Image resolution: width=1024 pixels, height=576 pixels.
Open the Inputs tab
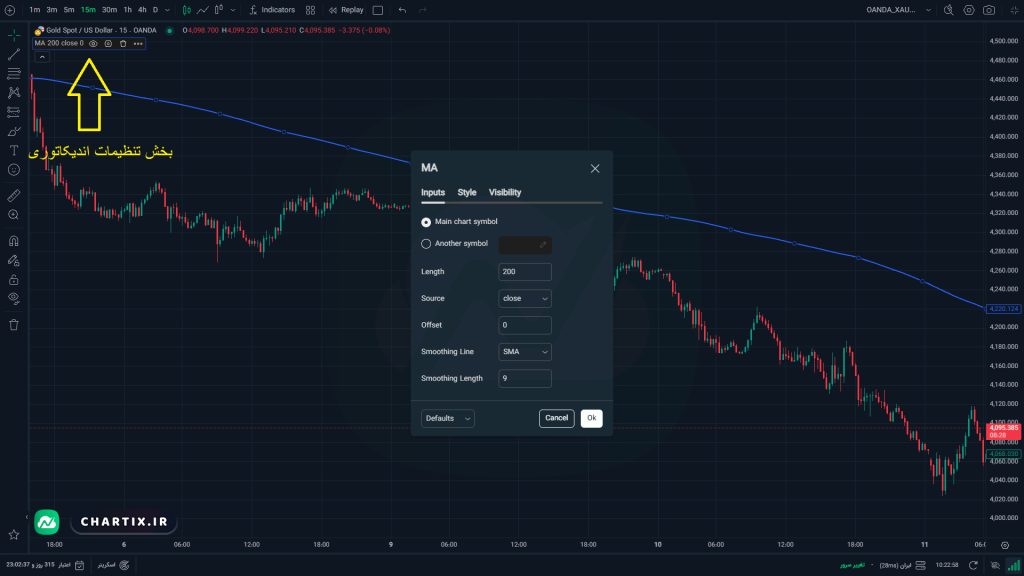click(433, 193)
